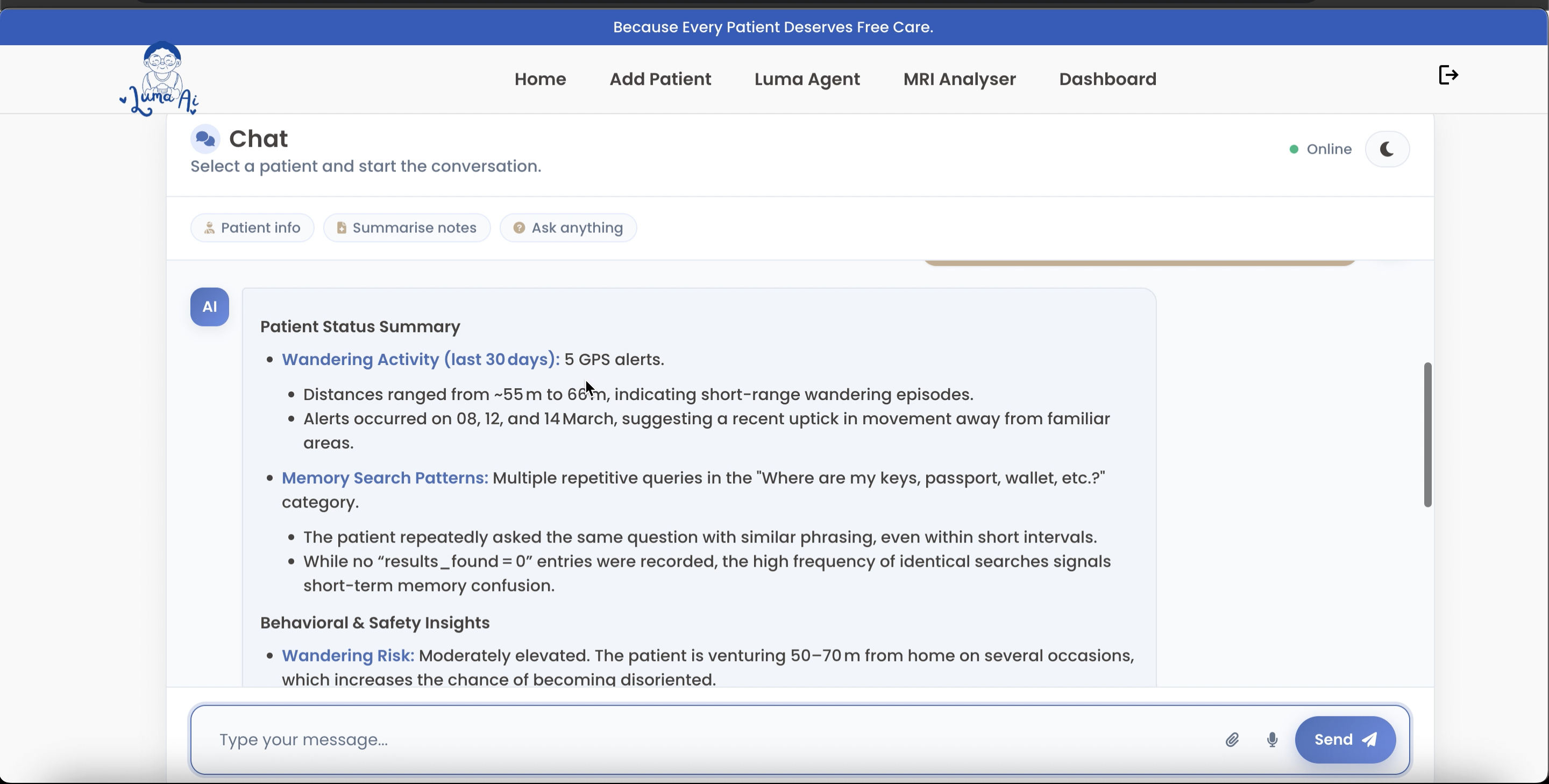This screenshot has height=784, width=1549.
Task: Select the Summarise notes chip
Action: click(407, 228)
